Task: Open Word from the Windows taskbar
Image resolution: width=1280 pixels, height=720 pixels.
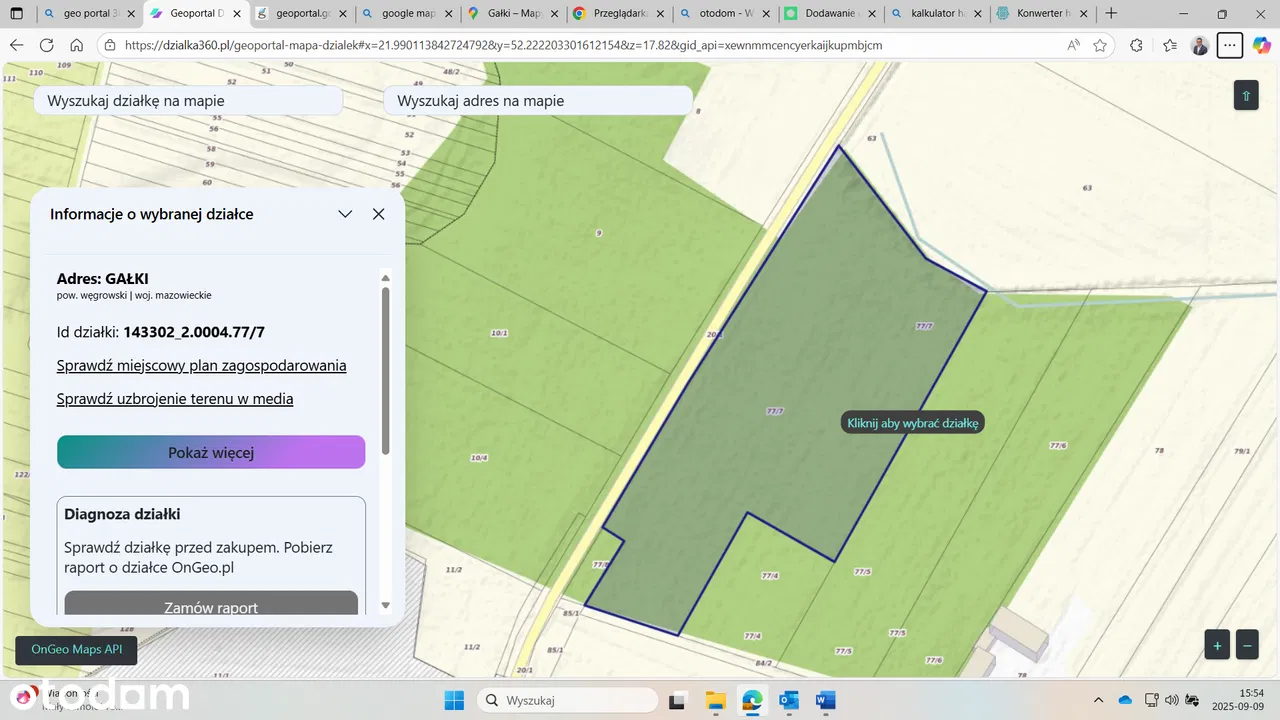Action: click(824, 700)
